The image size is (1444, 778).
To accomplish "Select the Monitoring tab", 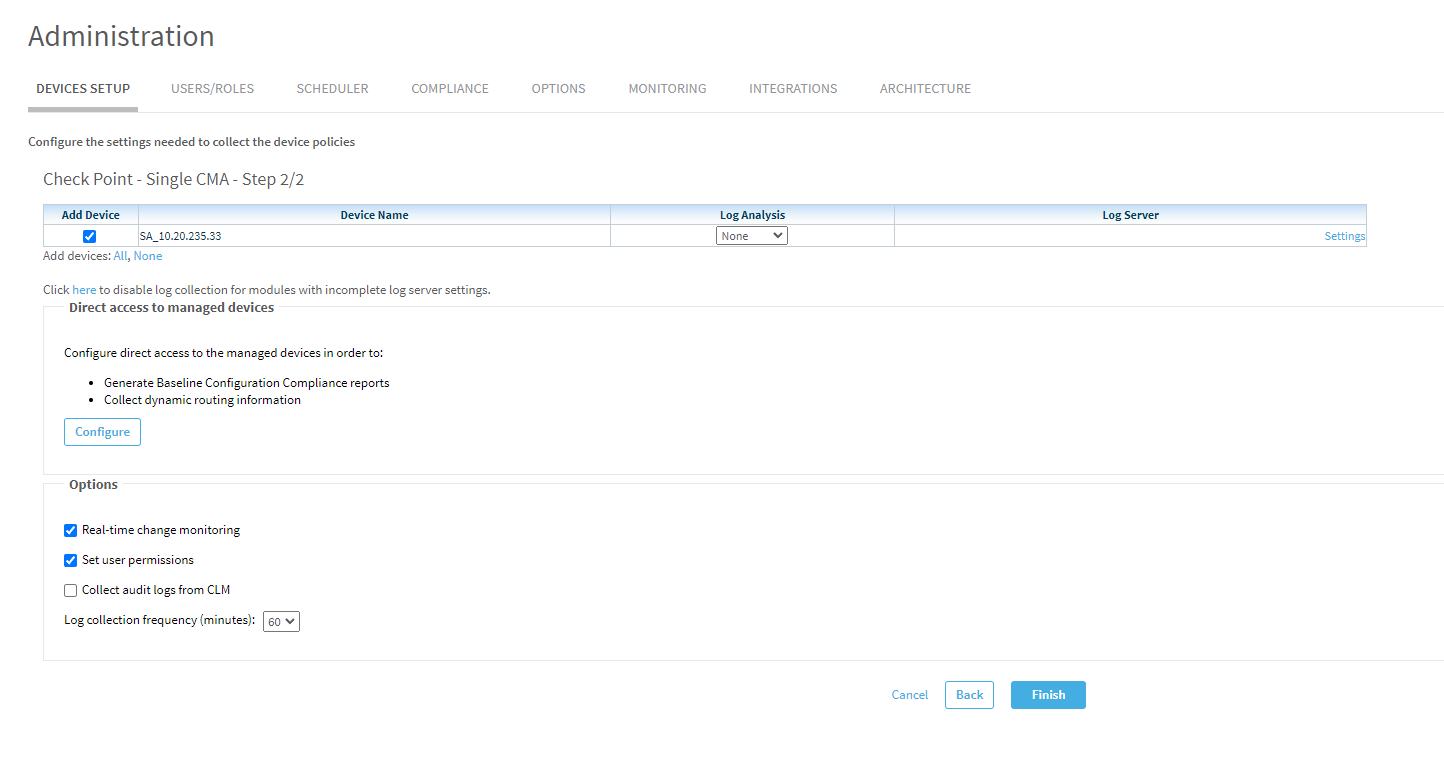I will click(x=667, y=89).
